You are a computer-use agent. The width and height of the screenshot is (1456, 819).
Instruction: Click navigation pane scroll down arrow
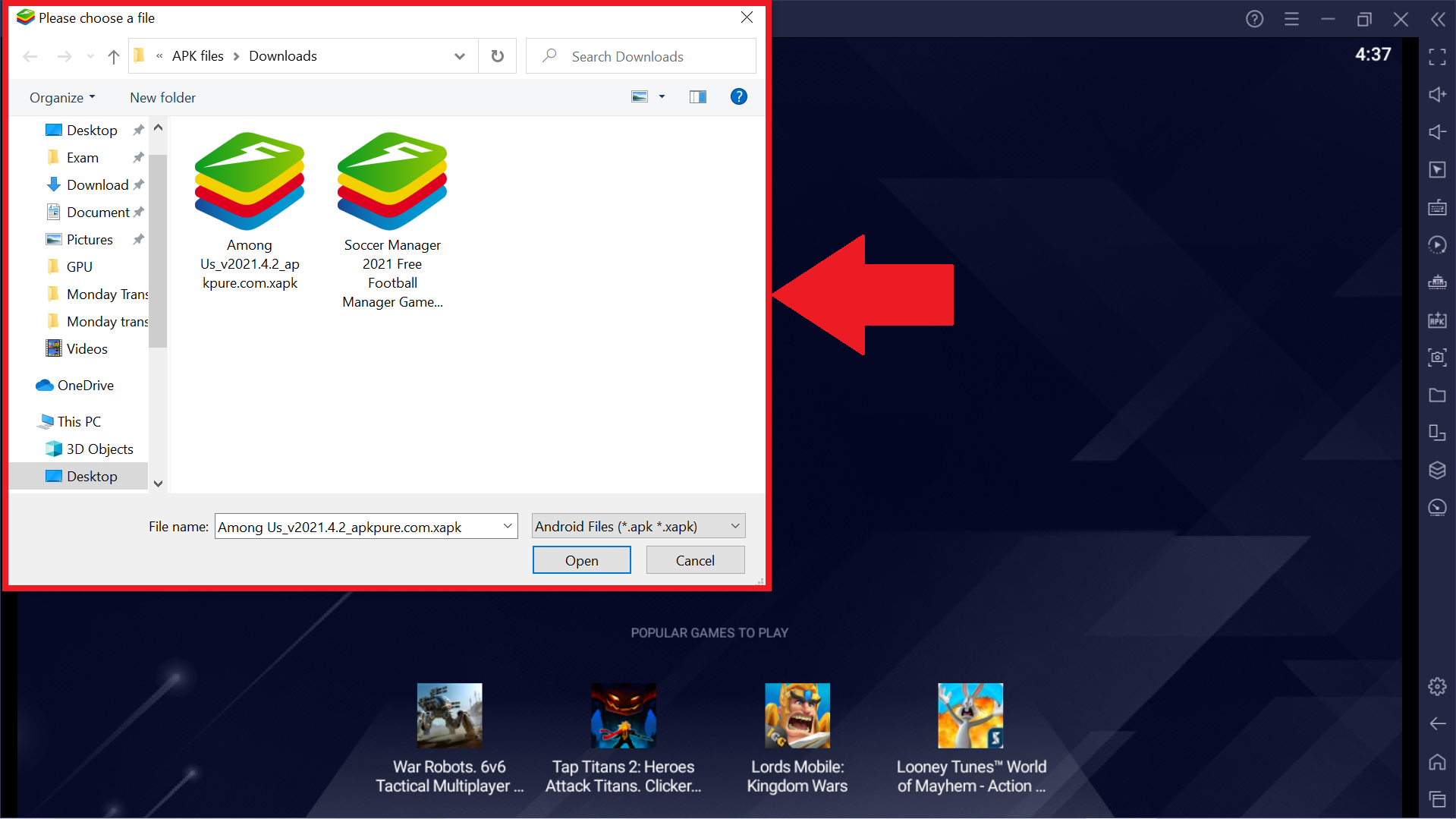[158, 484]
